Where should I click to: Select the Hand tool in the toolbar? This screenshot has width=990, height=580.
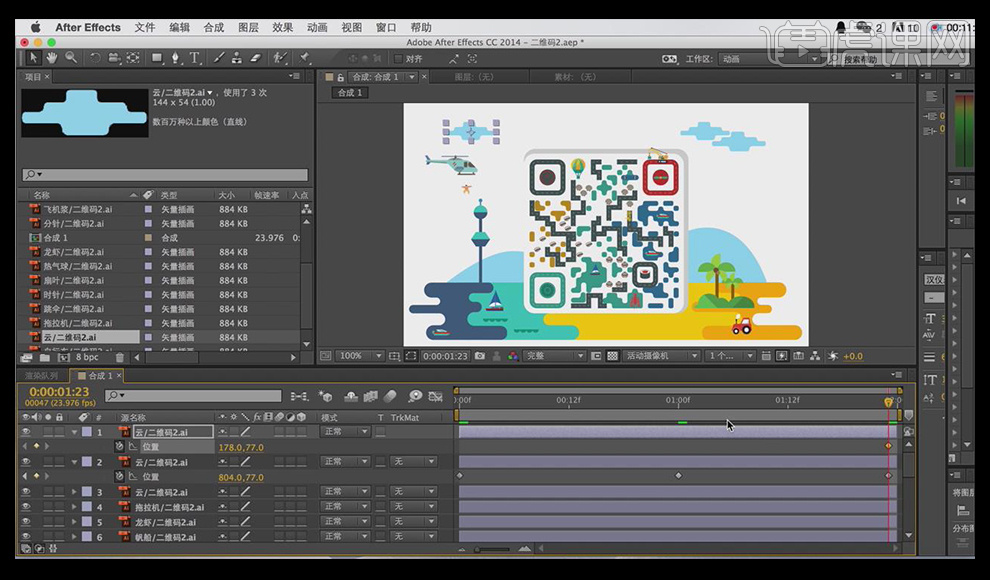pyautogui.click(x=52, y=58)
